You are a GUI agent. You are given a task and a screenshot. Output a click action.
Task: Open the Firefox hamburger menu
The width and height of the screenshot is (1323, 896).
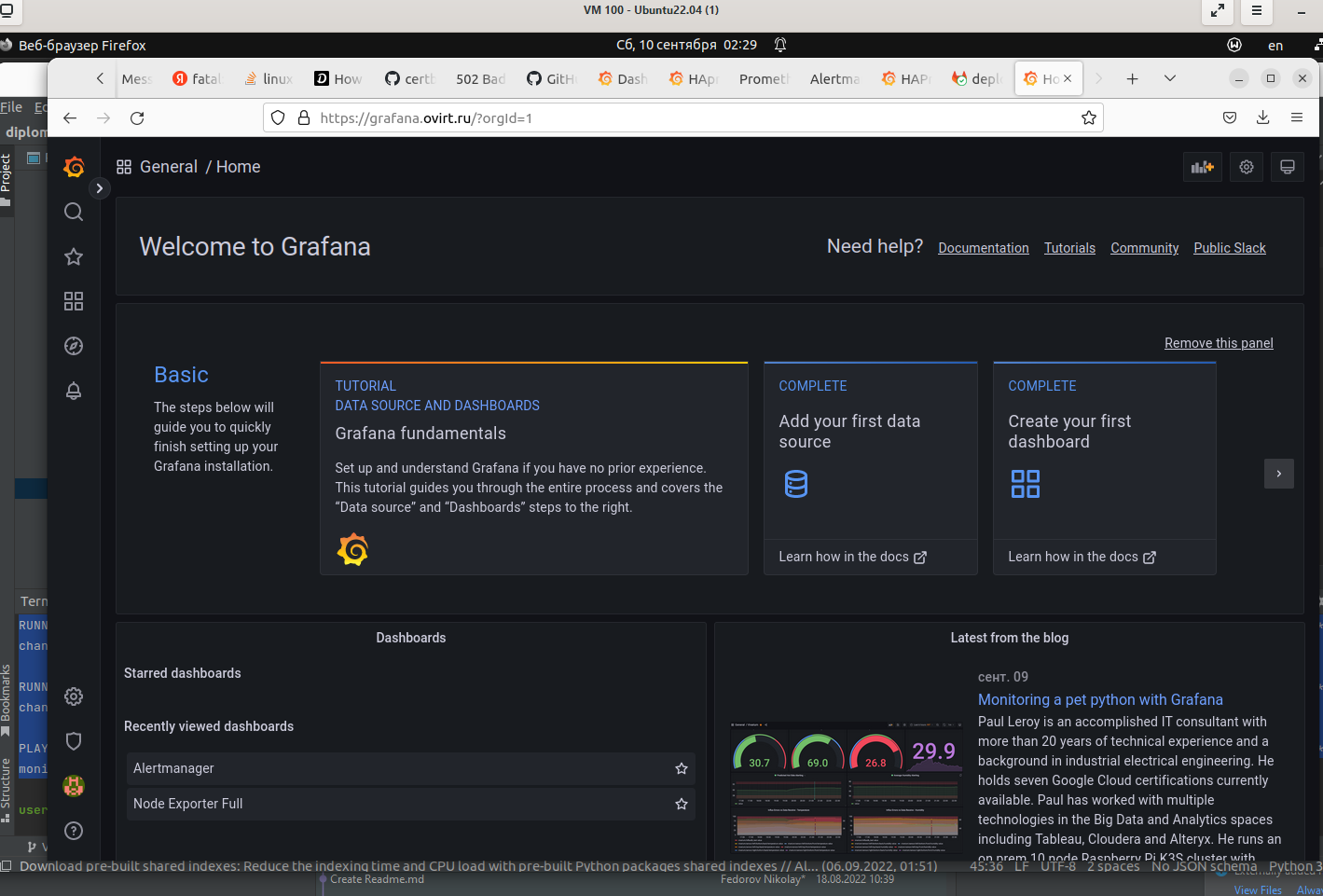(1297, 117)
